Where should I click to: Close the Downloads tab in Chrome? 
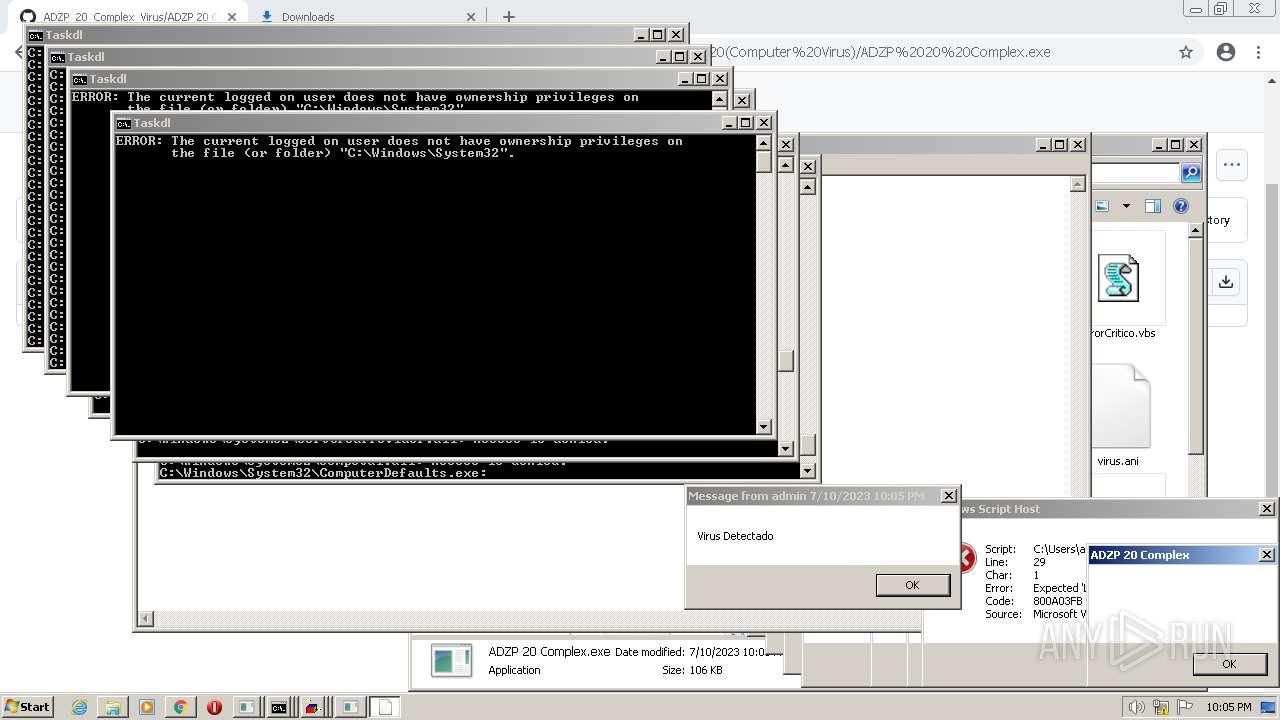471,17
